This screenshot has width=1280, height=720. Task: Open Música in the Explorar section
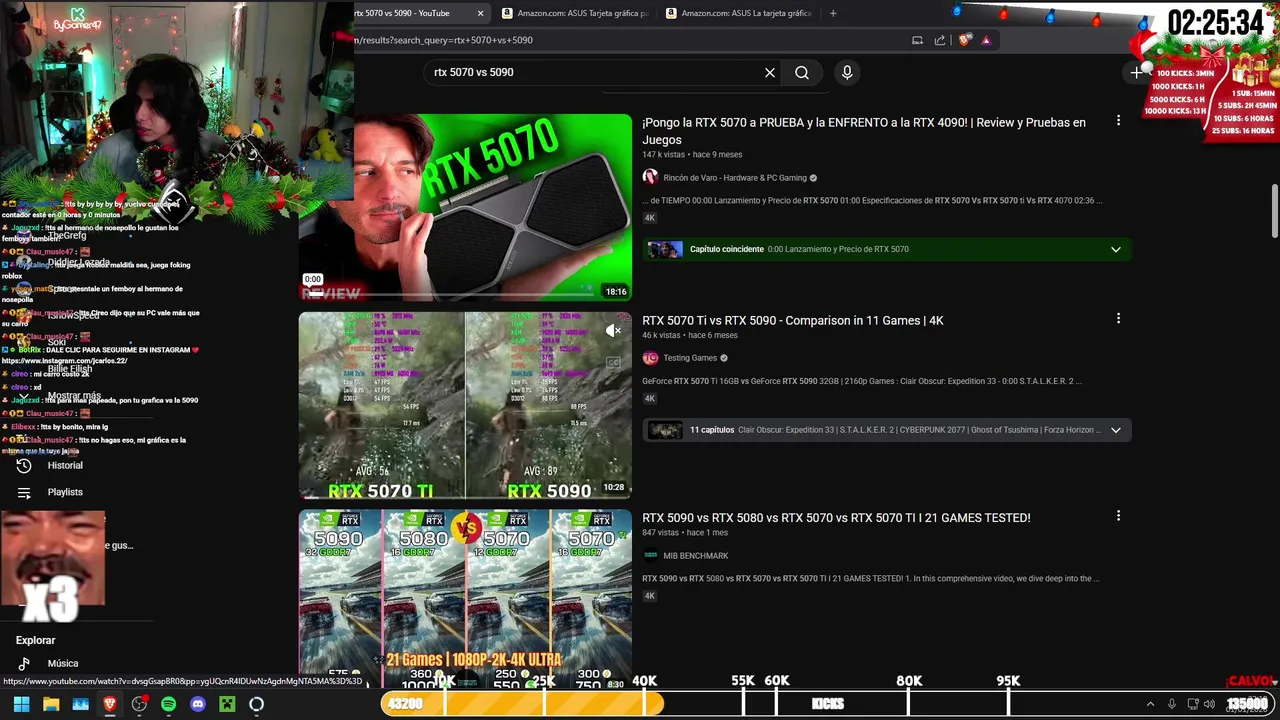48,663
